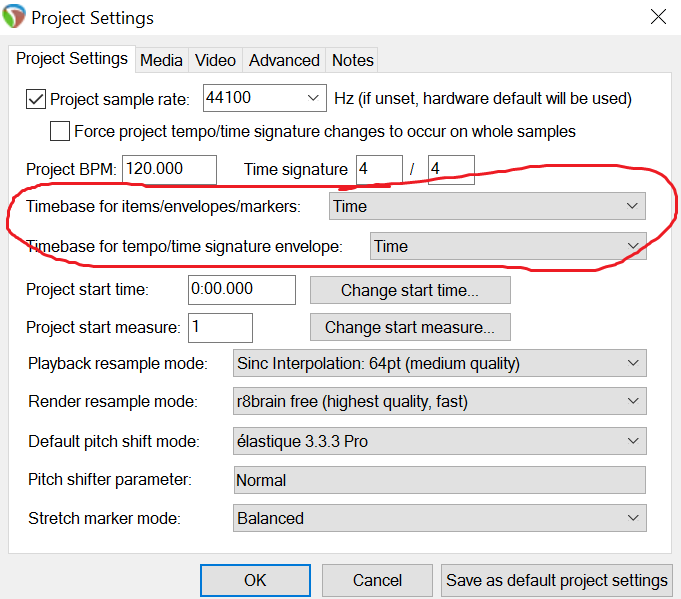Screen dimensions: 681x599
Task: Click the Project BPM input field
Action: pos(170,170)
